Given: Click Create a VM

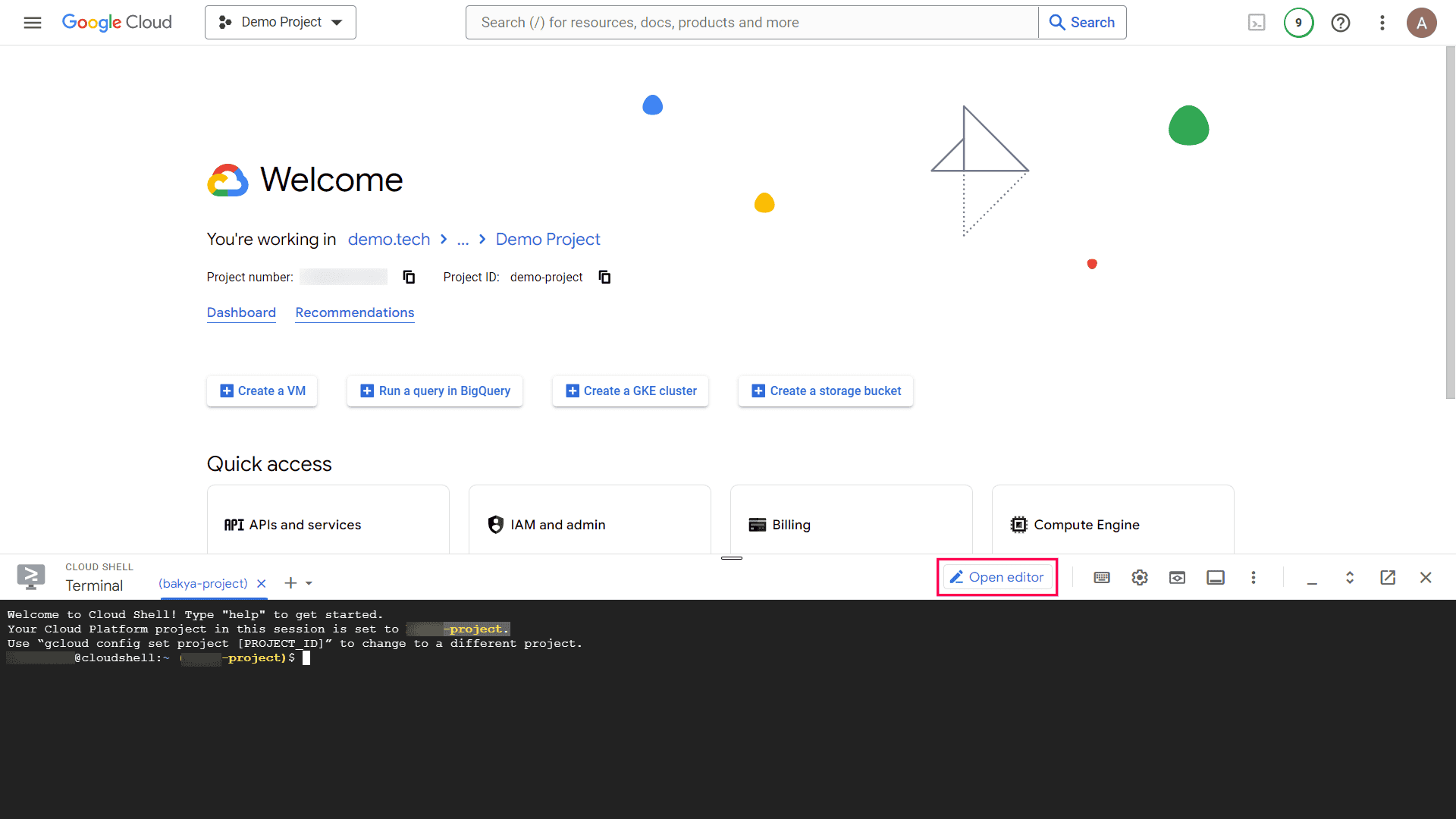Looking at the screenshot, I should click(x=261, y=391).
